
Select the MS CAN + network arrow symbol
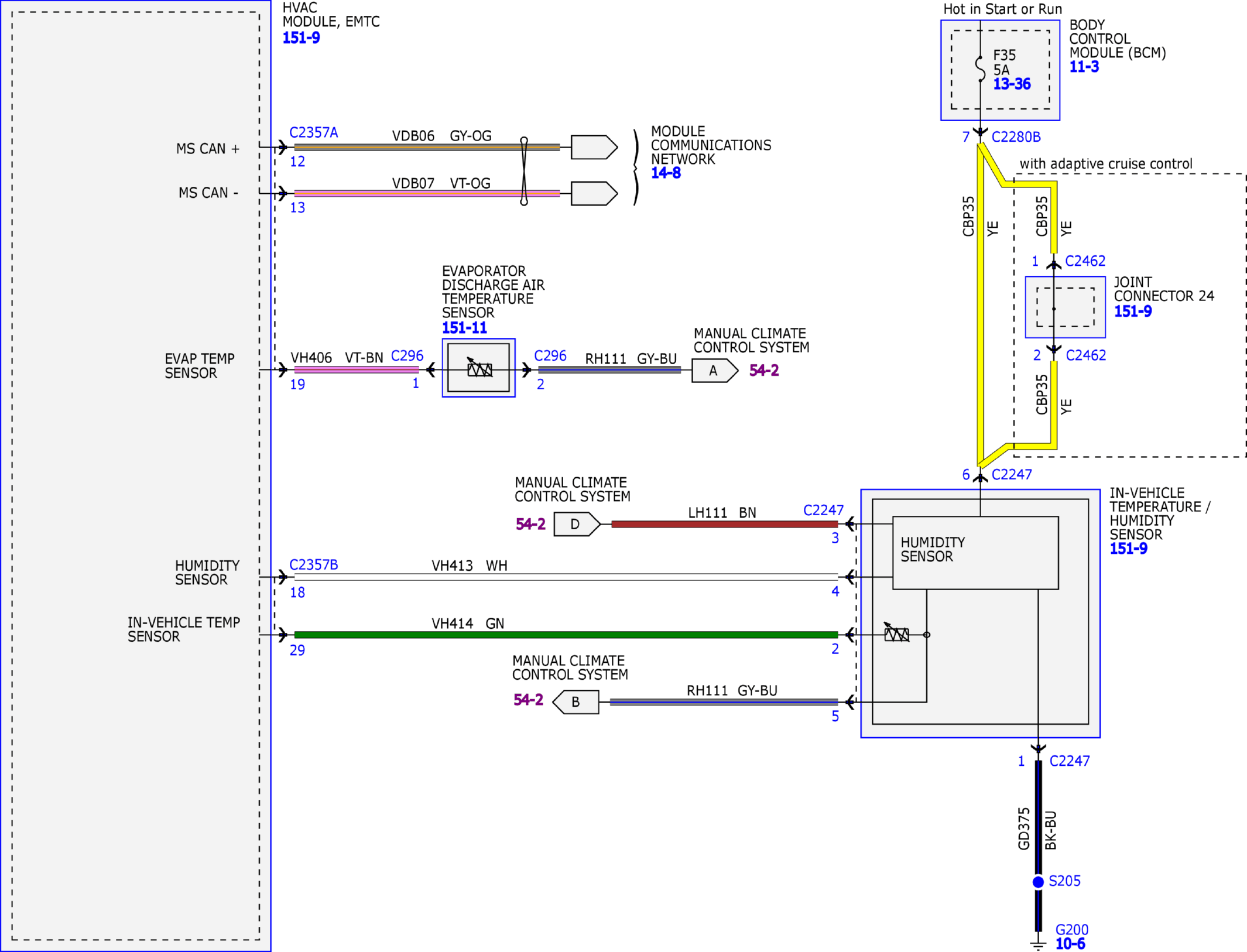click(x=594, y=147)
